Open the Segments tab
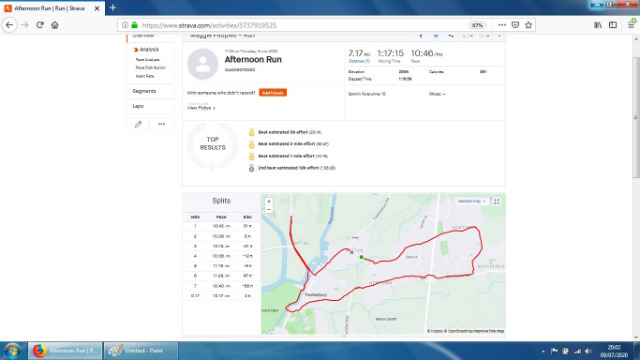 click(x=144, y=91)
